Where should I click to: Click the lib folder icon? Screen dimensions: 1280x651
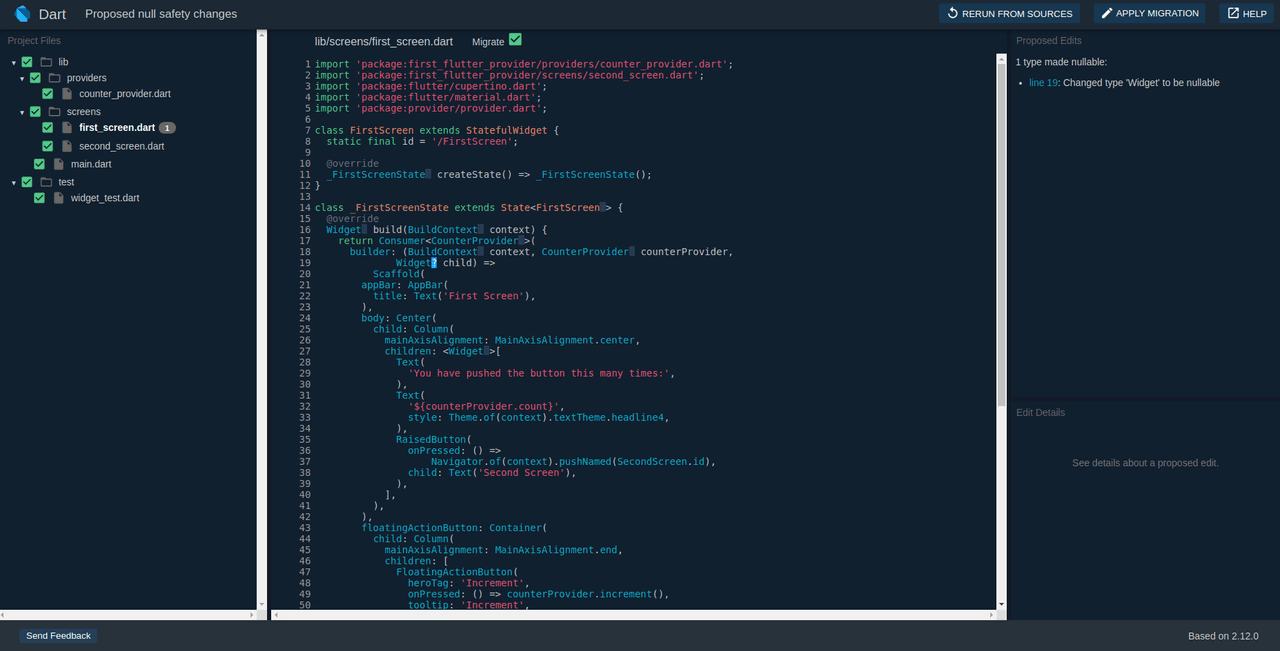(x=46, y=62)
